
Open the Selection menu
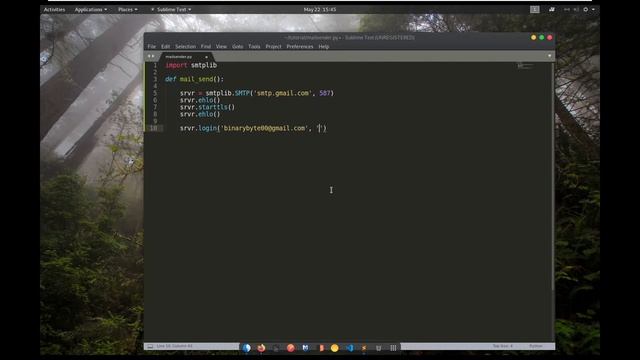tap(185, 47)
